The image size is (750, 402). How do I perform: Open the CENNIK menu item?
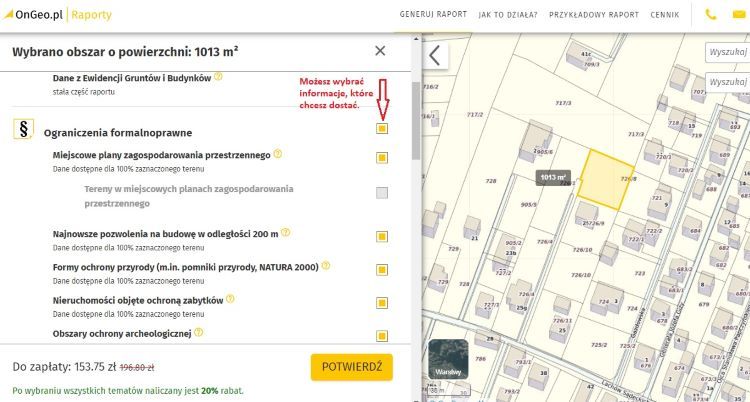coord(664,15)
